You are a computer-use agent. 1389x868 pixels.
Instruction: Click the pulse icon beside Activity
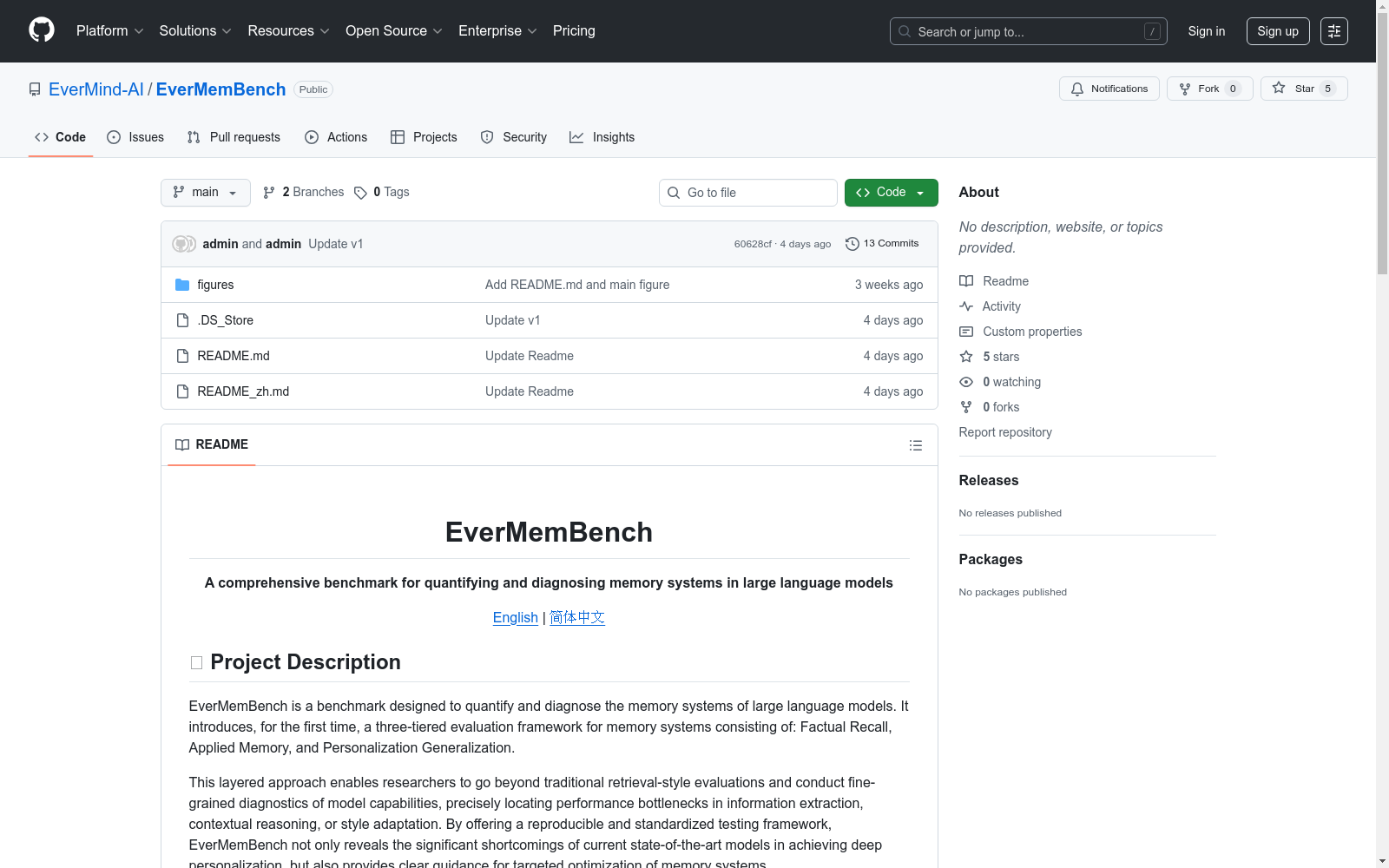pos(966,306)
